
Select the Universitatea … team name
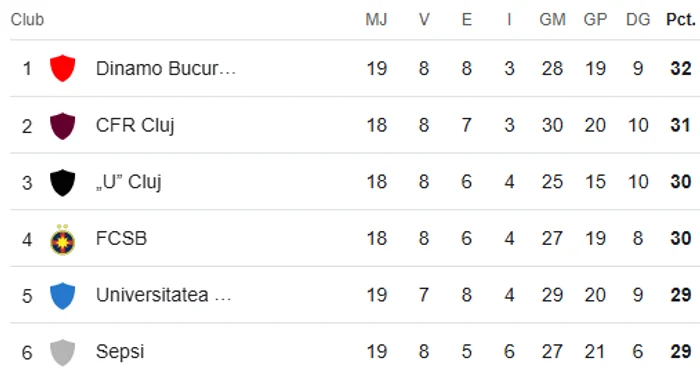[x=163, y=295]
